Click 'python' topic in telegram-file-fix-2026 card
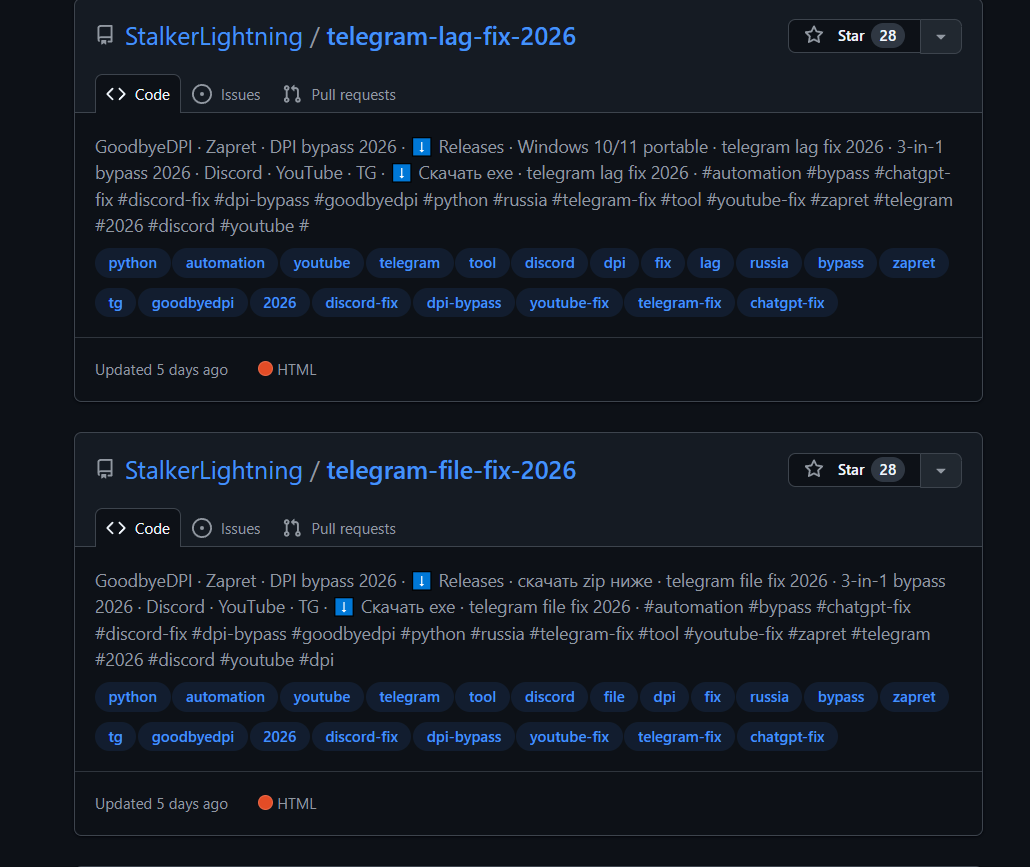 tap(133, 698)
